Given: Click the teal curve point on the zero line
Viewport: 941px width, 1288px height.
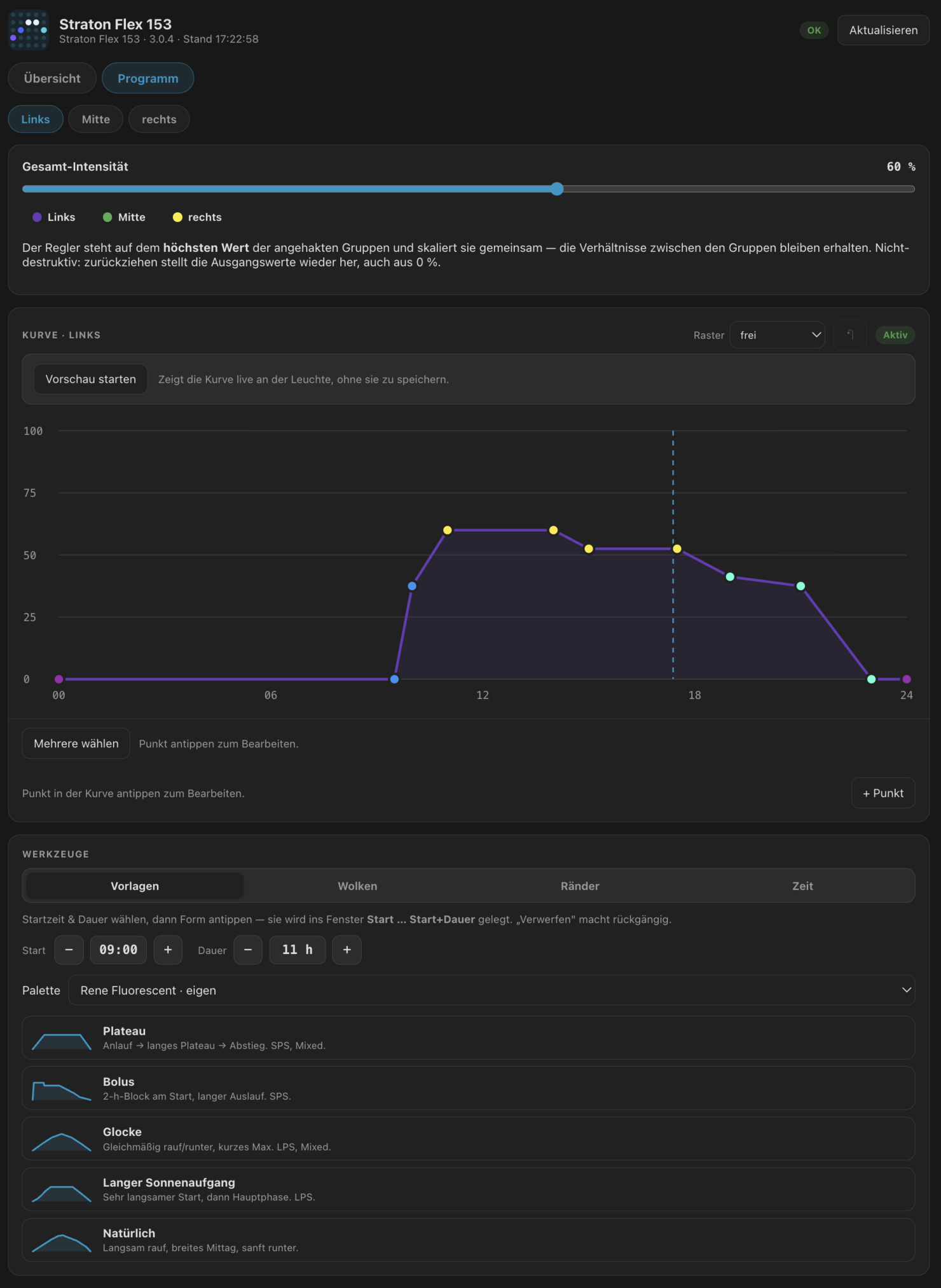Looking at the screenshot, I should pos(872,679).
